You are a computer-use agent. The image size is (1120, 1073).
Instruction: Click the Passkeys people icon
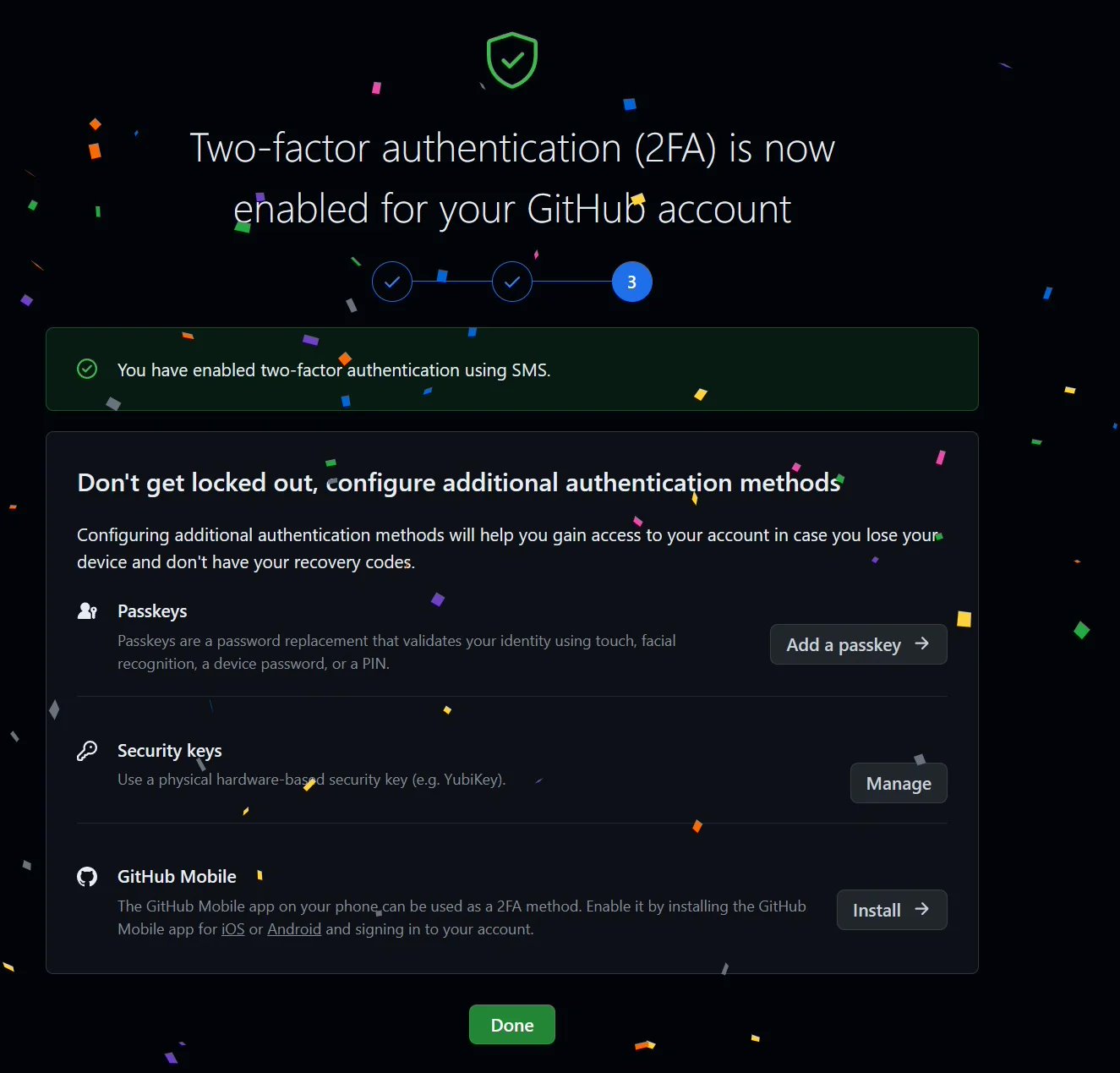click(88, 610)
